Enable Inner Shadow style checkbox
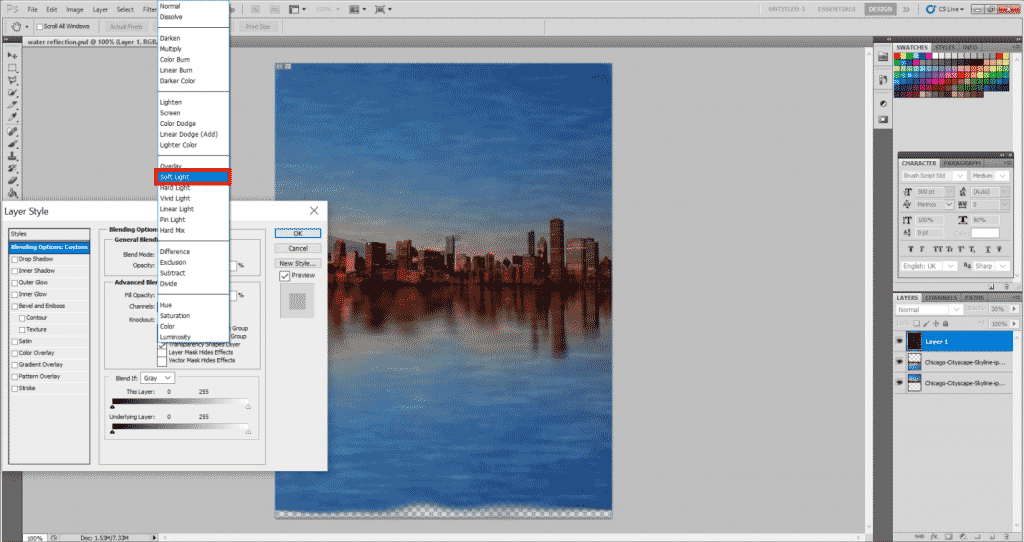The image size is (1024, 542). 14,271
